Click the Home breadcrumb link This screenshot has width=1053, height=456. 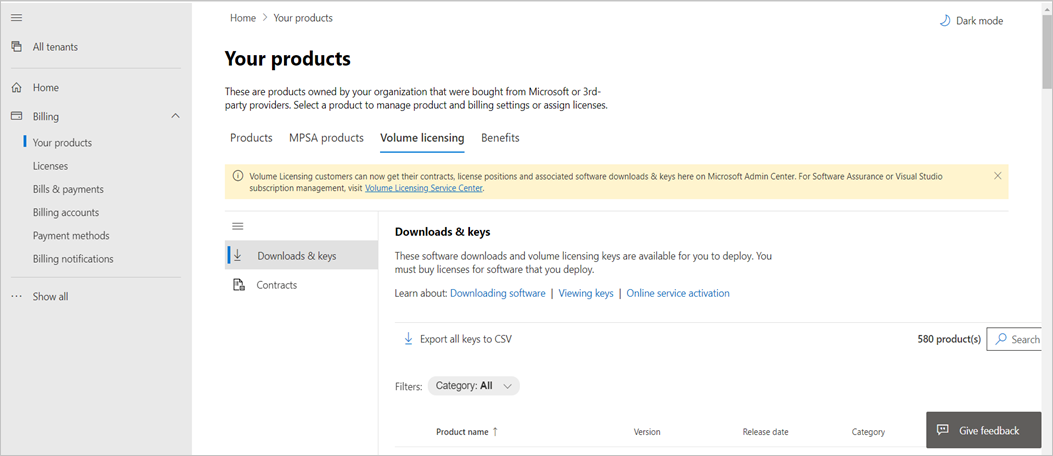click(243, 18)
